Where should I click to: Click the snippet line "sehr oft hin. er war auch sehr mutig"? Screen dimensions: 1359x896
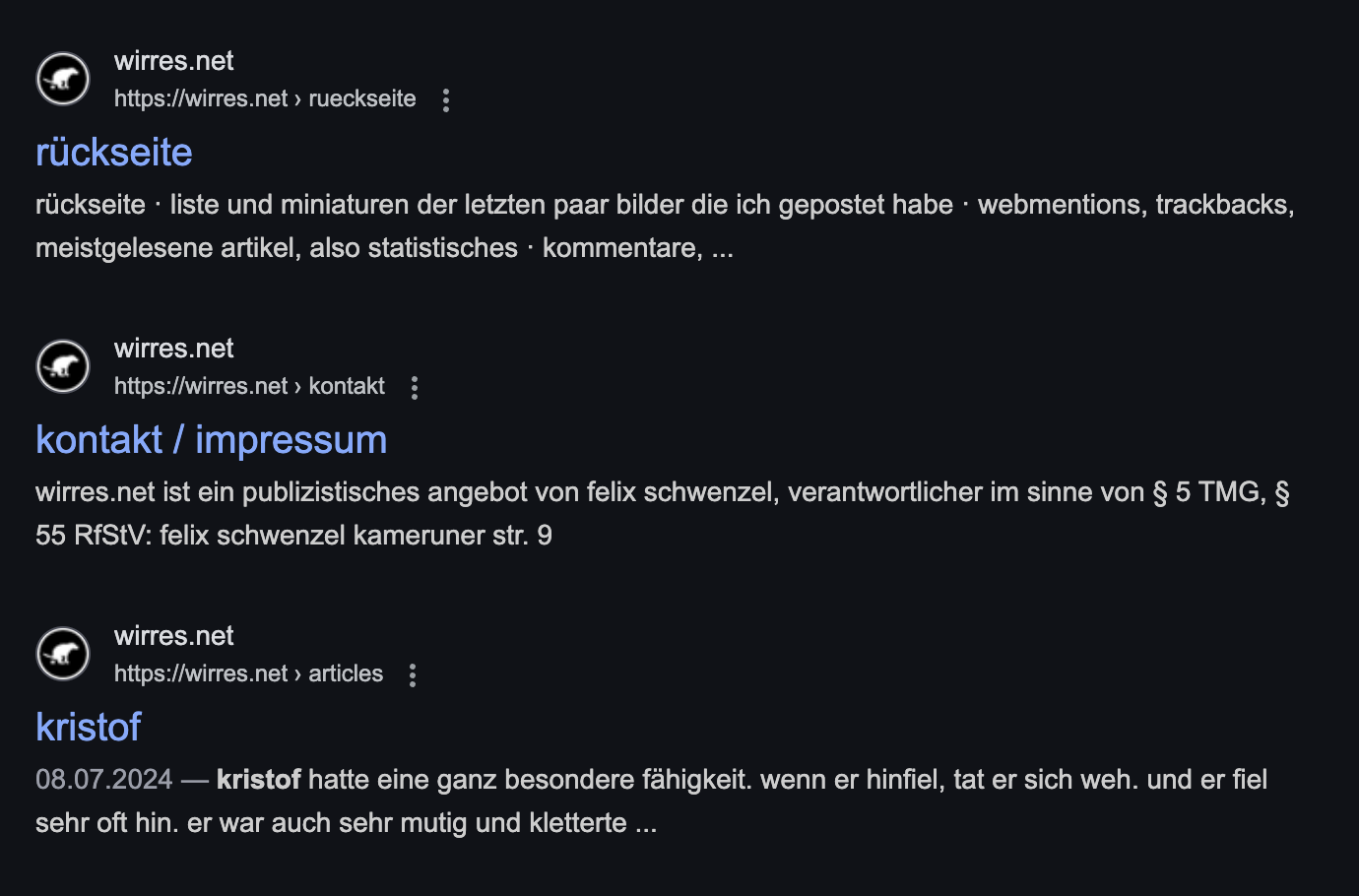pos(346,823)
